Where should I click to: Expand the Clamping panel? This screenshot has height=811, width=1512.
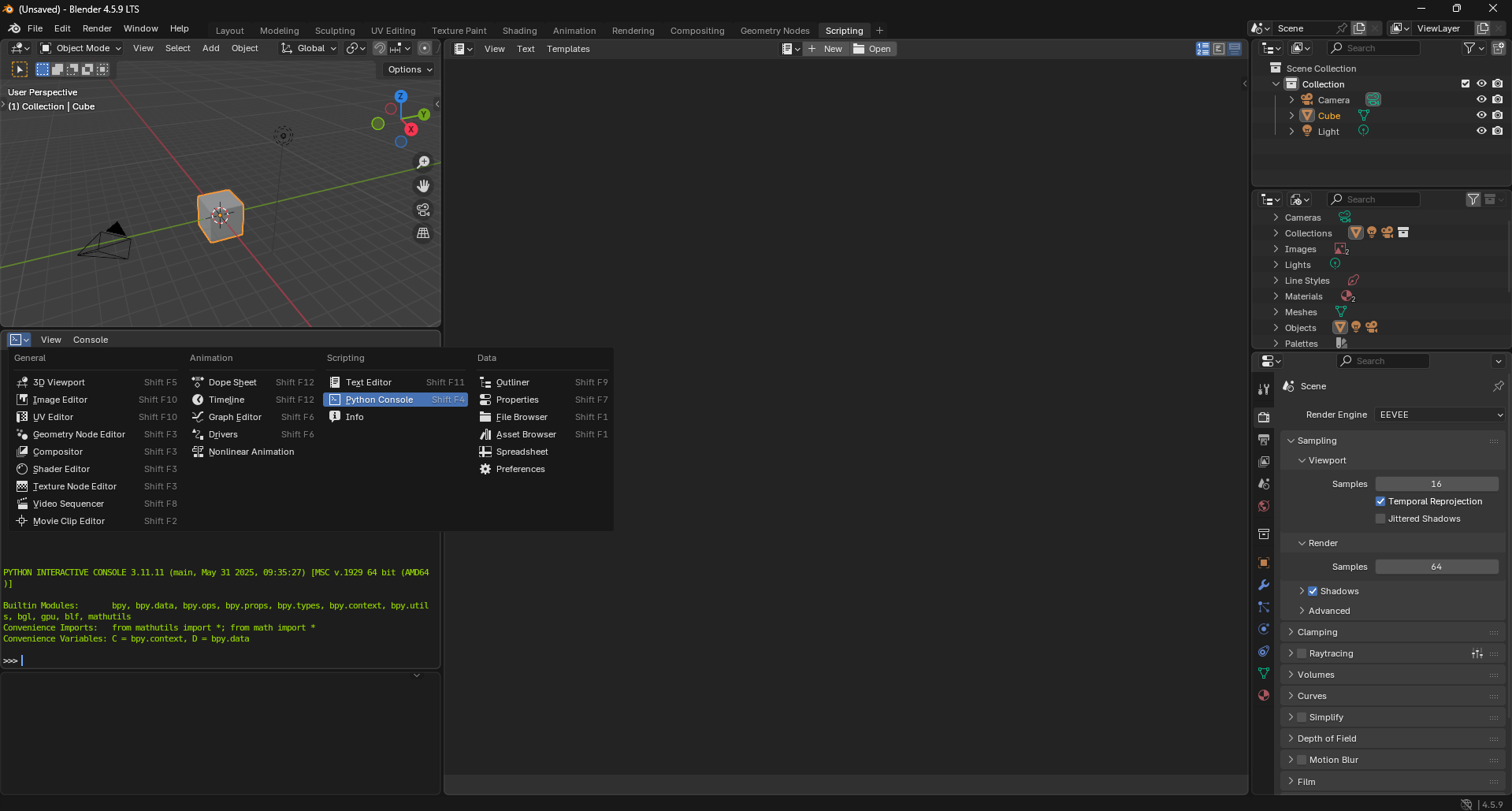pos(1291,632)
